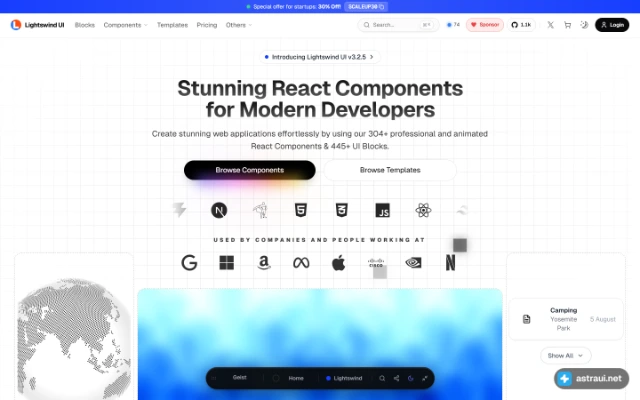
Task: Click the Cisco logo
Action: (x=376, y=263)
